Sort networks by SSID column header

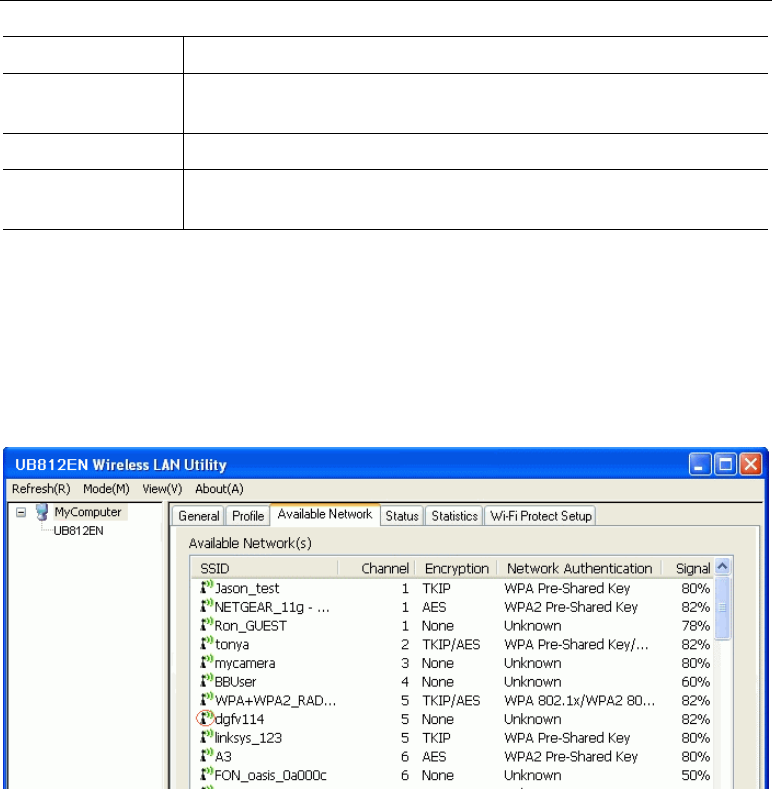pyautogui.click(x=264, y=568)
